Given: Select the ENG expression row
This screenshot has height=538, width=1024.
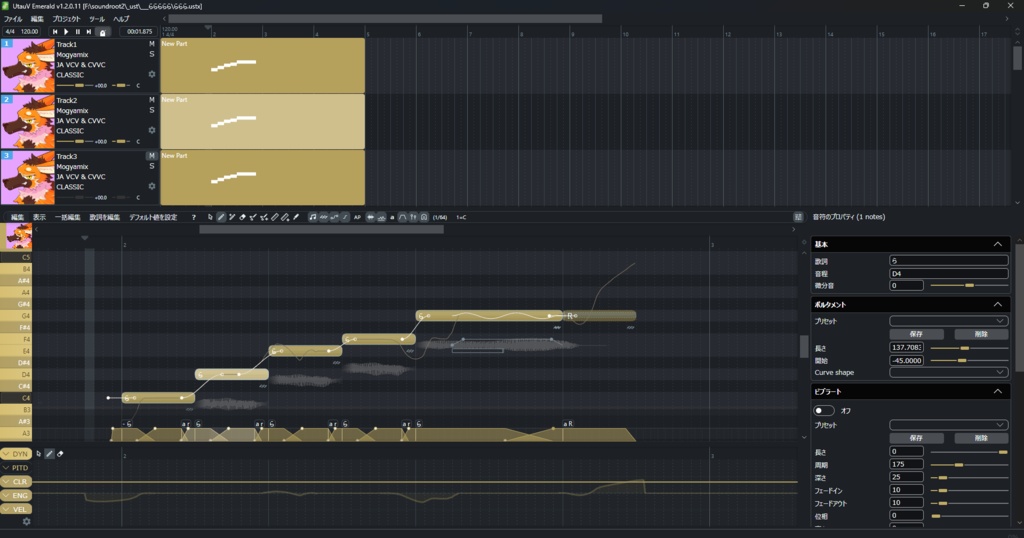Looking at the screenshot, I should tap(16, 496).
